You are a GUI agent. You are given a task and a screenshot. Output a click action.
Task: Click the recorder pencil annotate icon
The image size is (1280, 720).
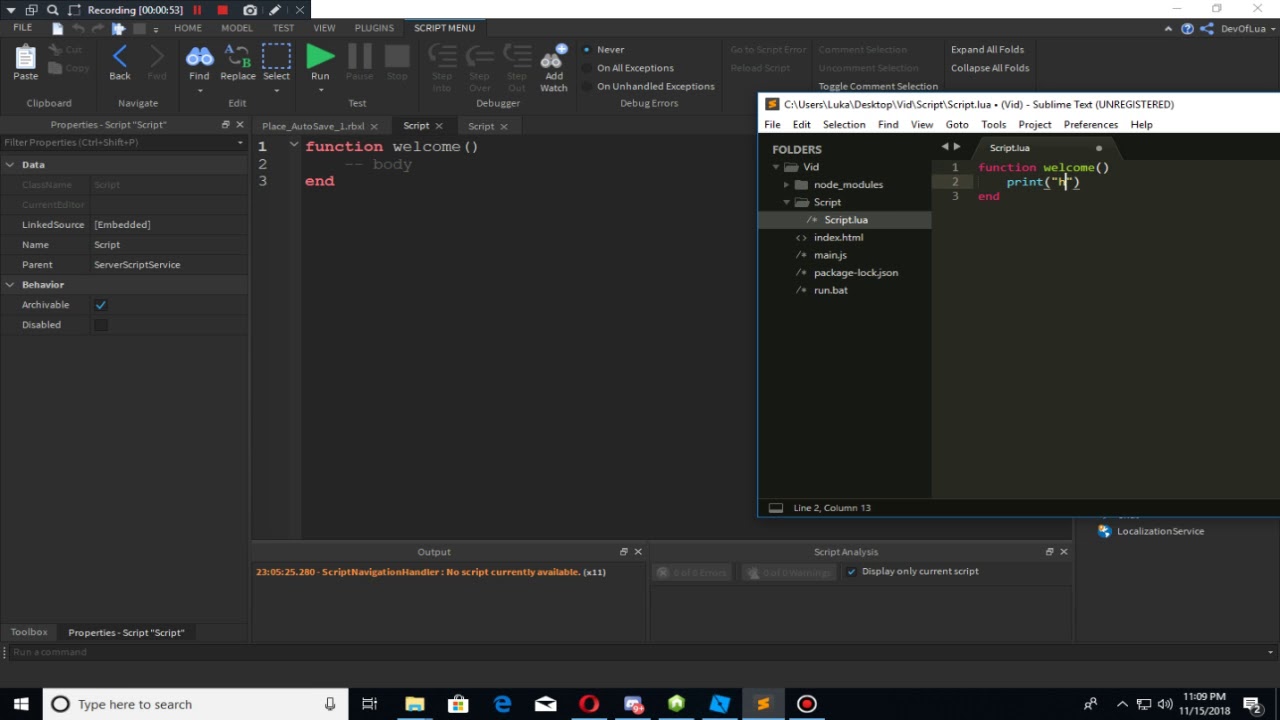click(275, 10)
